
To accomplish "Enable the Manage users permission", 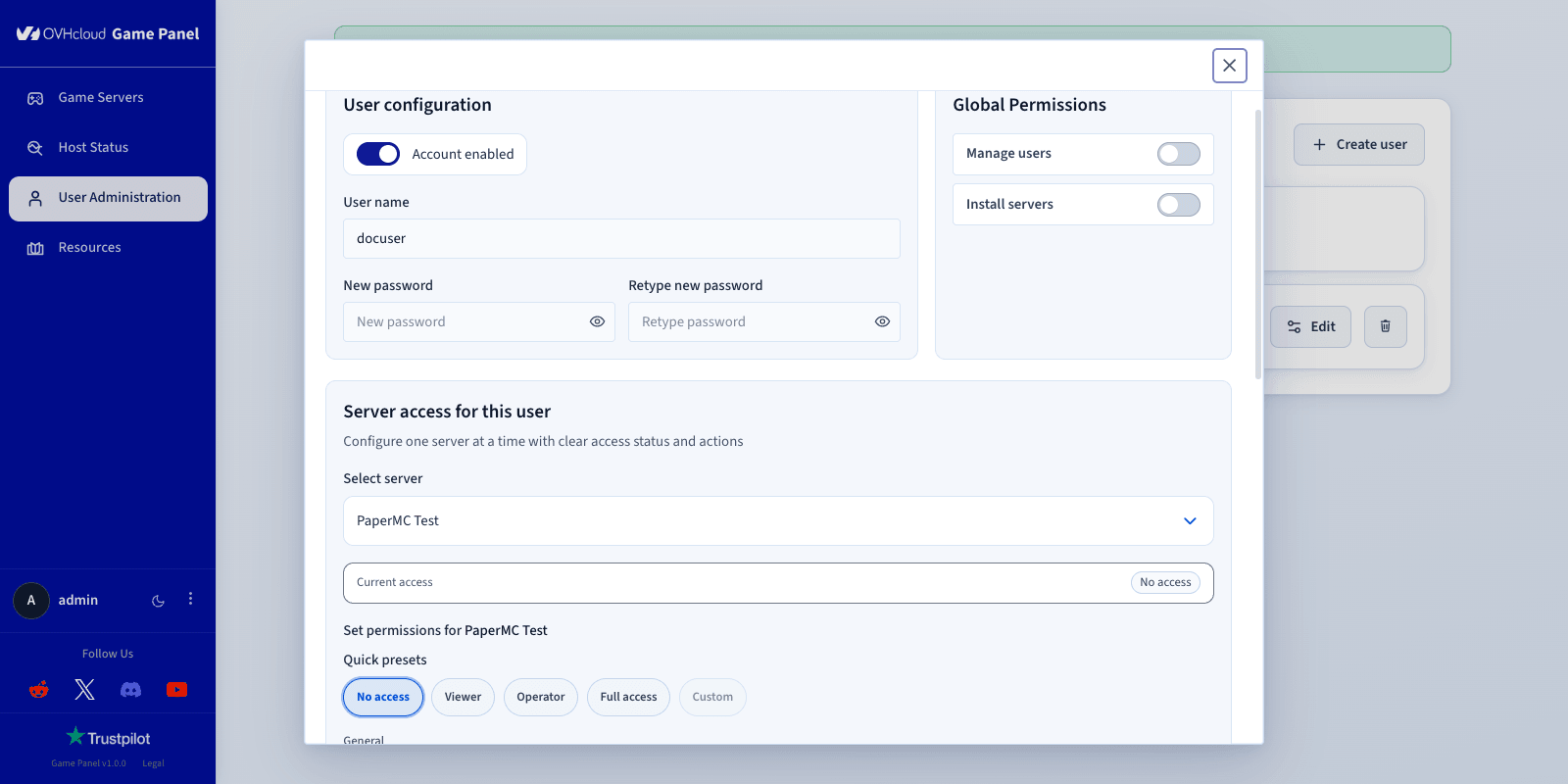I will (1179, 154).
